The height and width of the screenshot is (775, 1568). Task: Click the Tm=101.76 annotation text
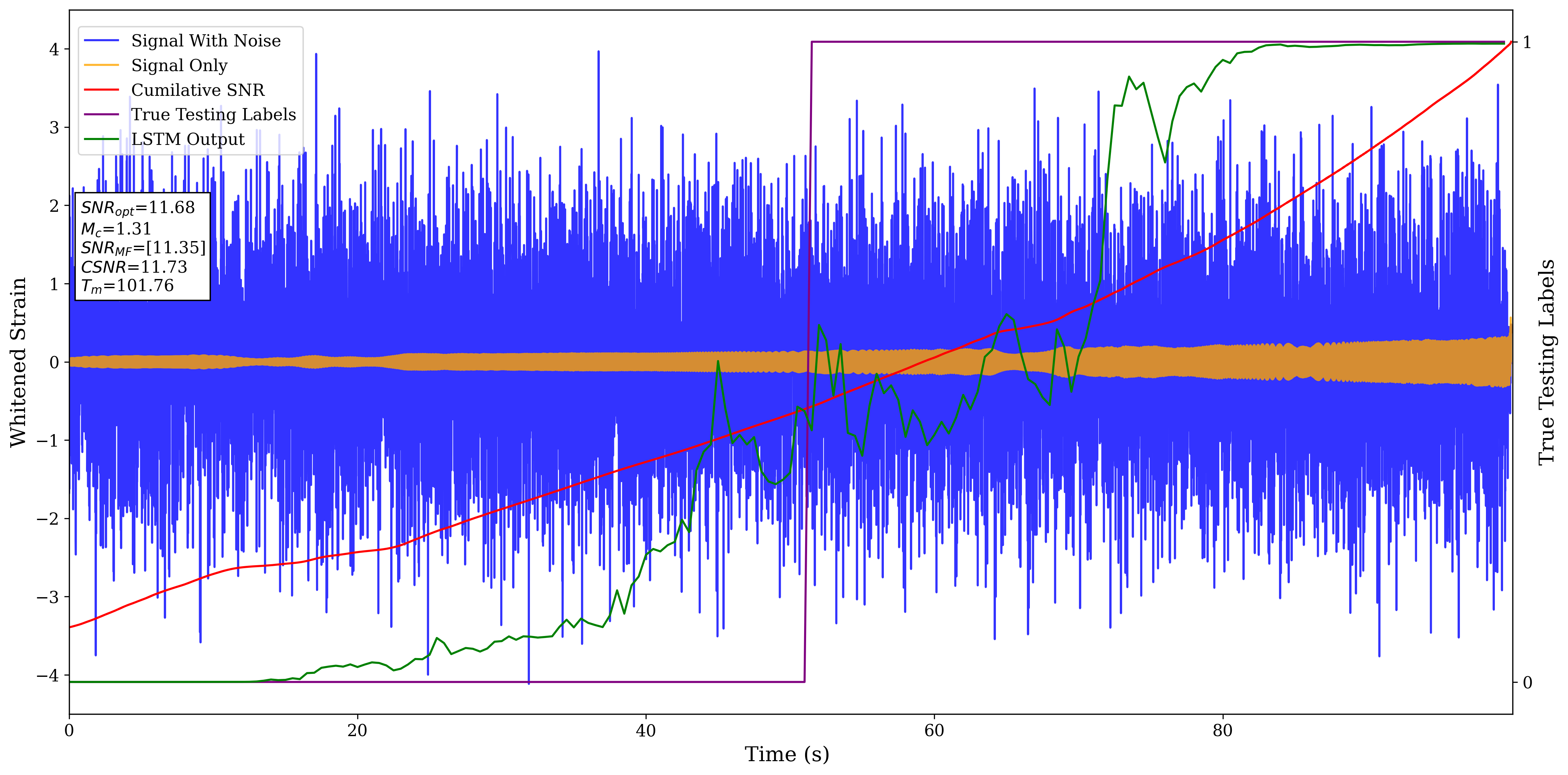tap(127, 286)
